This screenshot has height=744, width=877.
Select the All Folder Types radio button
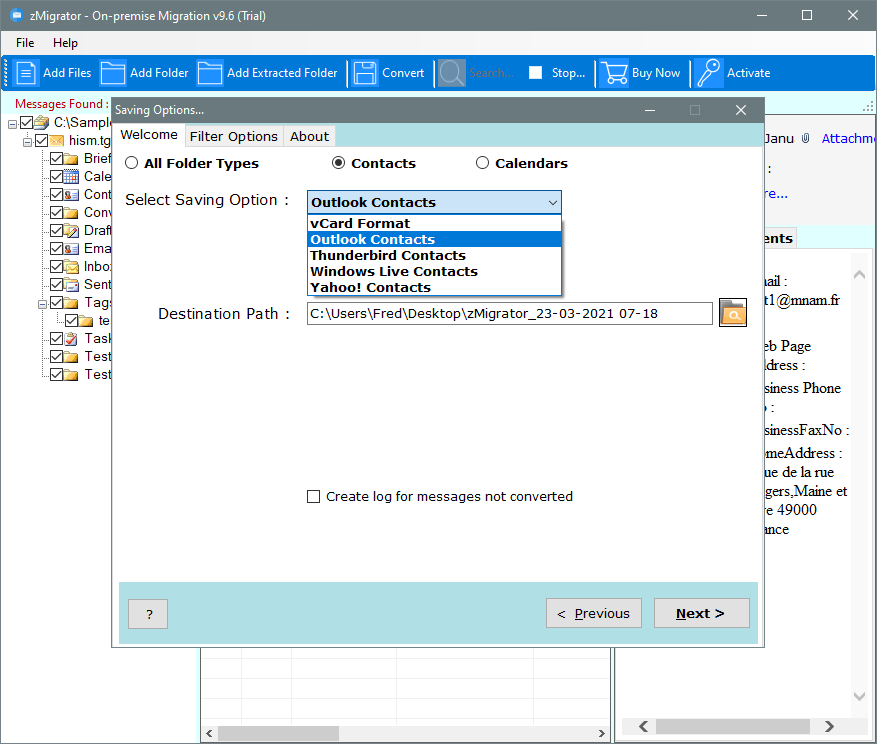[131, 163]
